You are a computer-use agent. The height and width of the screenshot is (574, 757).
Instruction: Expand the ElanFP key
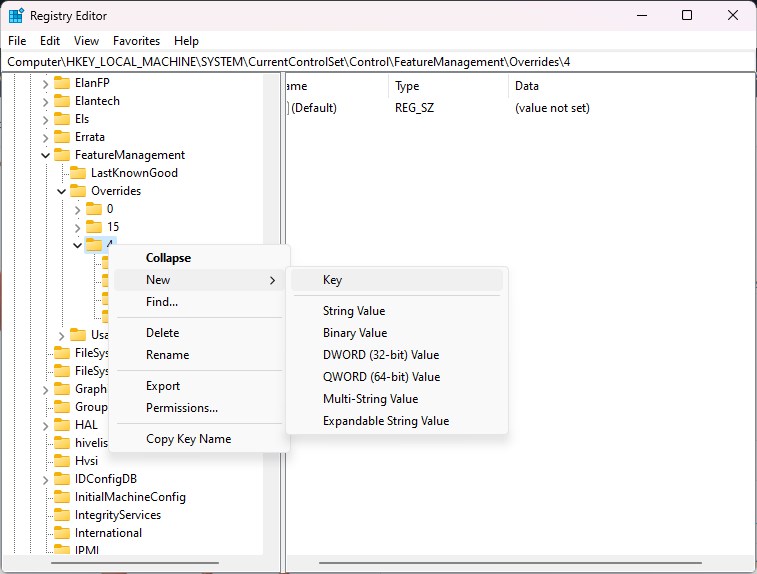point(45,84)
